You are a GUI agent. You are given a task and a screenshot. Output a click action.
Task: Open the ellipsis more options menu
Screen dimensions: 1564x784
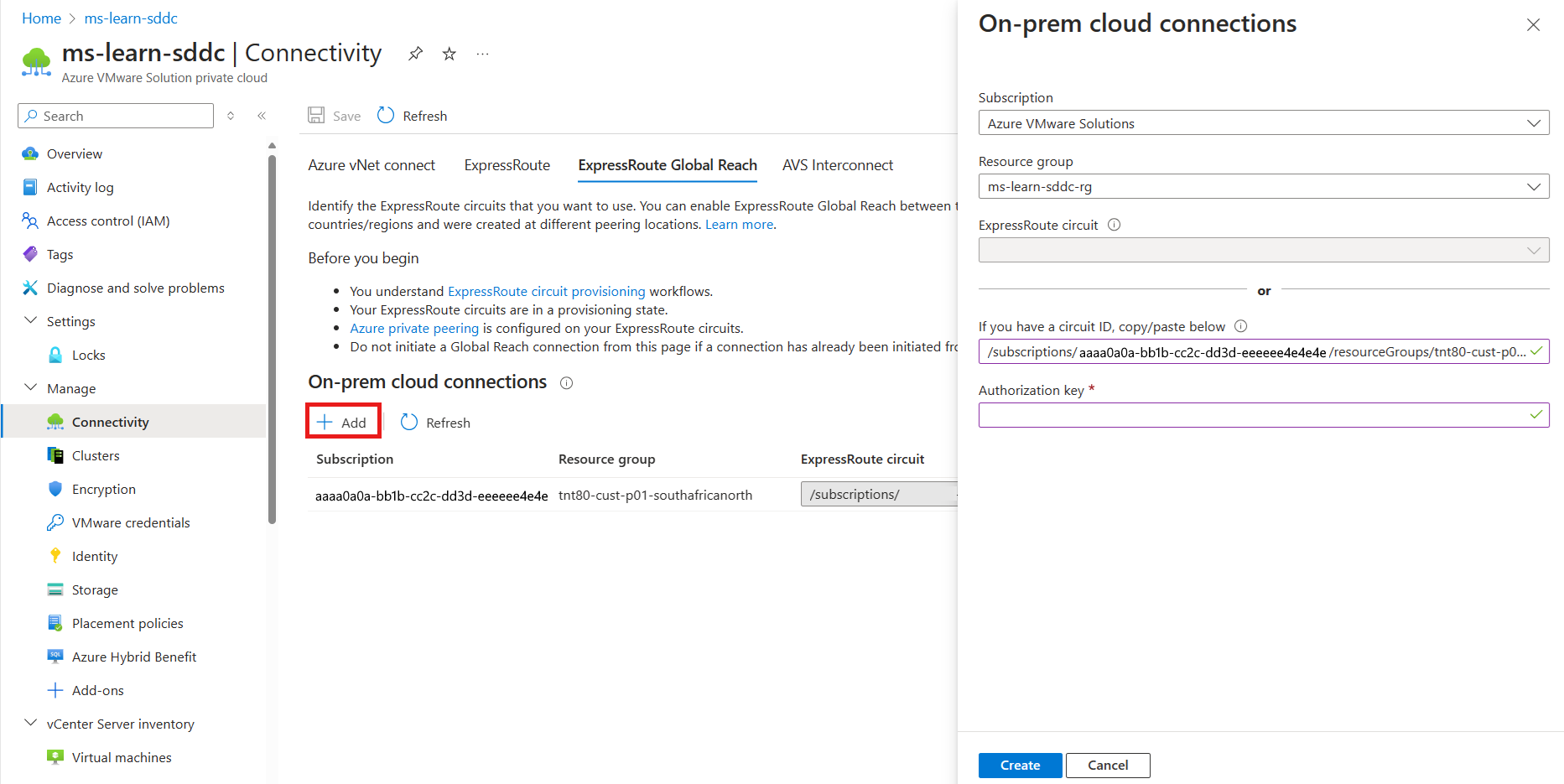pyautogui.click(x=482, y=54)
